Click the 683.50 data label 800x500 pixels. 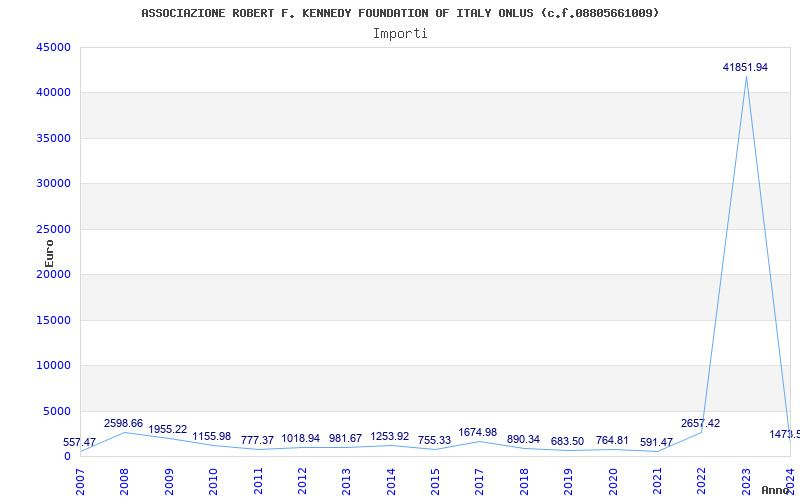(x=567, y=441)
